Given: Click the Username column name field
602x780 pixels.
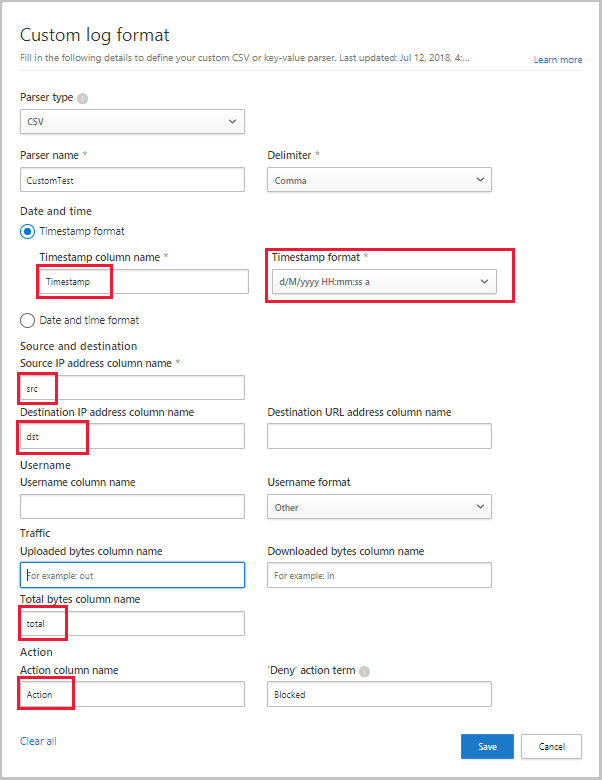Looking at the screenshot, I should [x=132, y=506].
